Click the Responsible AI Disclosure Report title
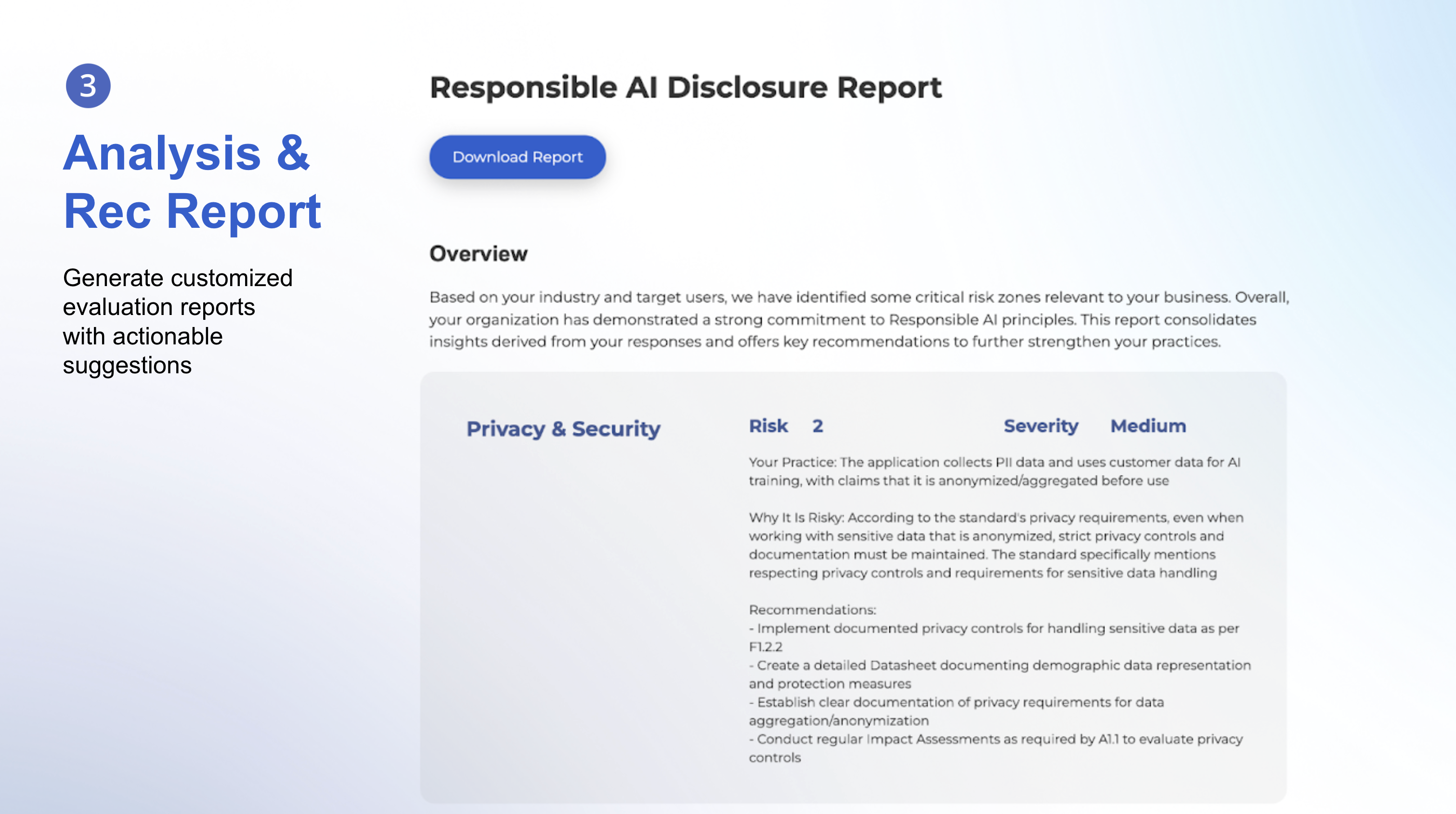Screen dimensions: 1456x814 (685, 88)
